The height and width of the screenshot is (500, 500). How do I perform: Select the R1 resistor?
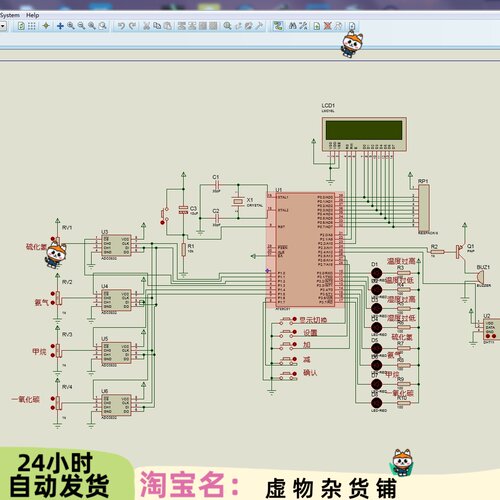(183, 250)
